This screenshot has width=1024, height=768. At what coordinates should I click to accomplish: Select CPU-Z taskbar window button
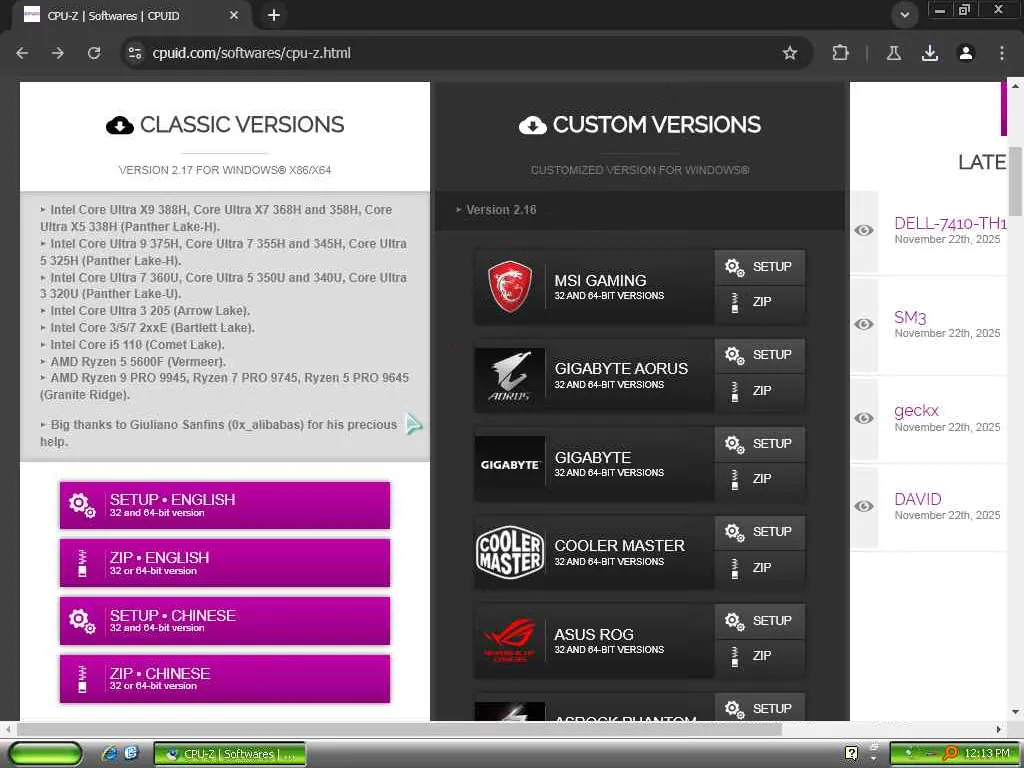point(229,754)
